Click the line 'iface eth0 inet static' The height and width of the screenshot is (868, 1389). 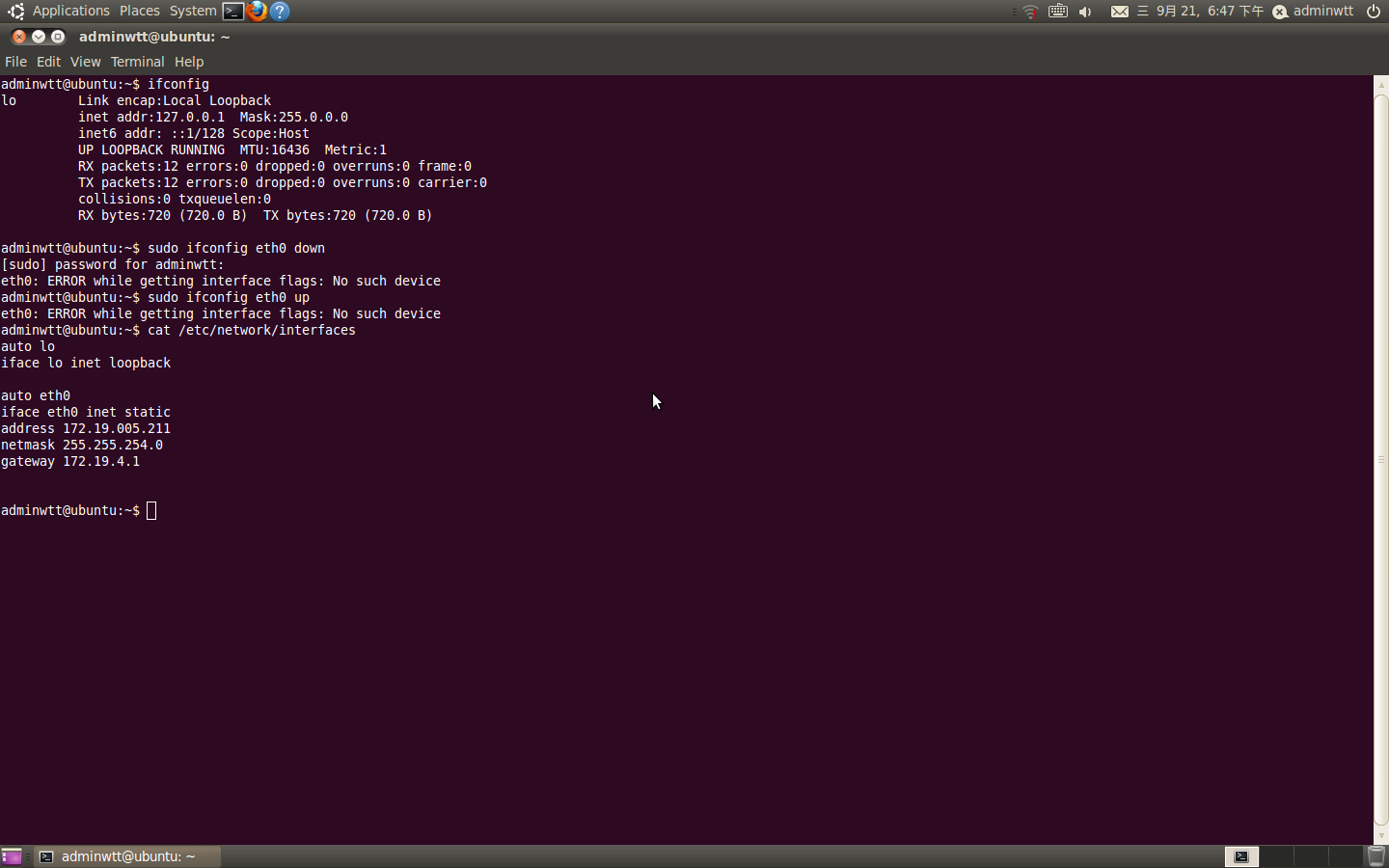86,412
